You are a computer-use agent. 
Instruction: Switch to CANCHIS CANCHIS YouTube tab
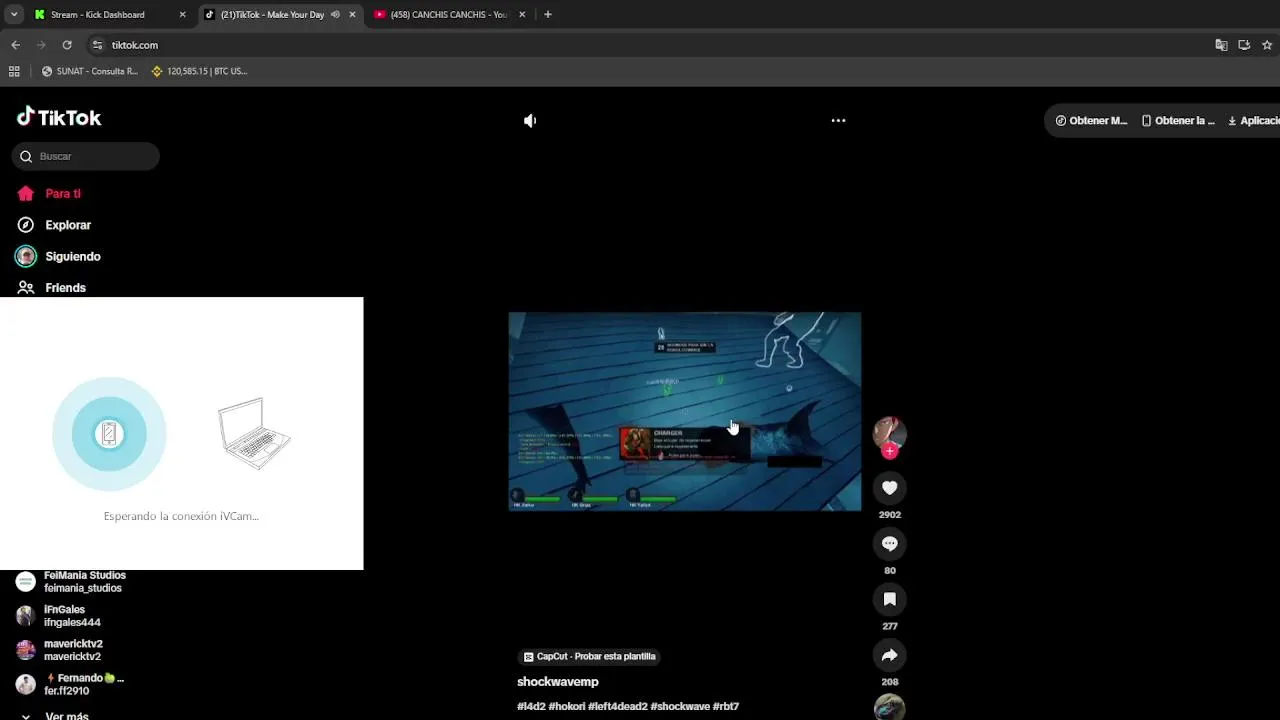coord(448,14)
